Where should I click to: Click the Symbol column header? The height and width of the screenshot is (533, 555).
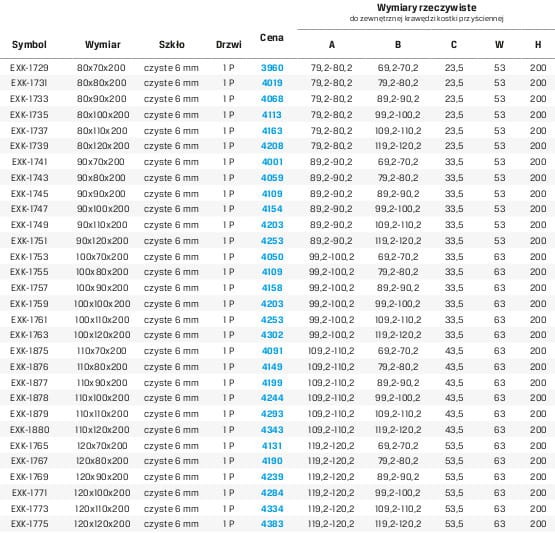coord(29,45)
